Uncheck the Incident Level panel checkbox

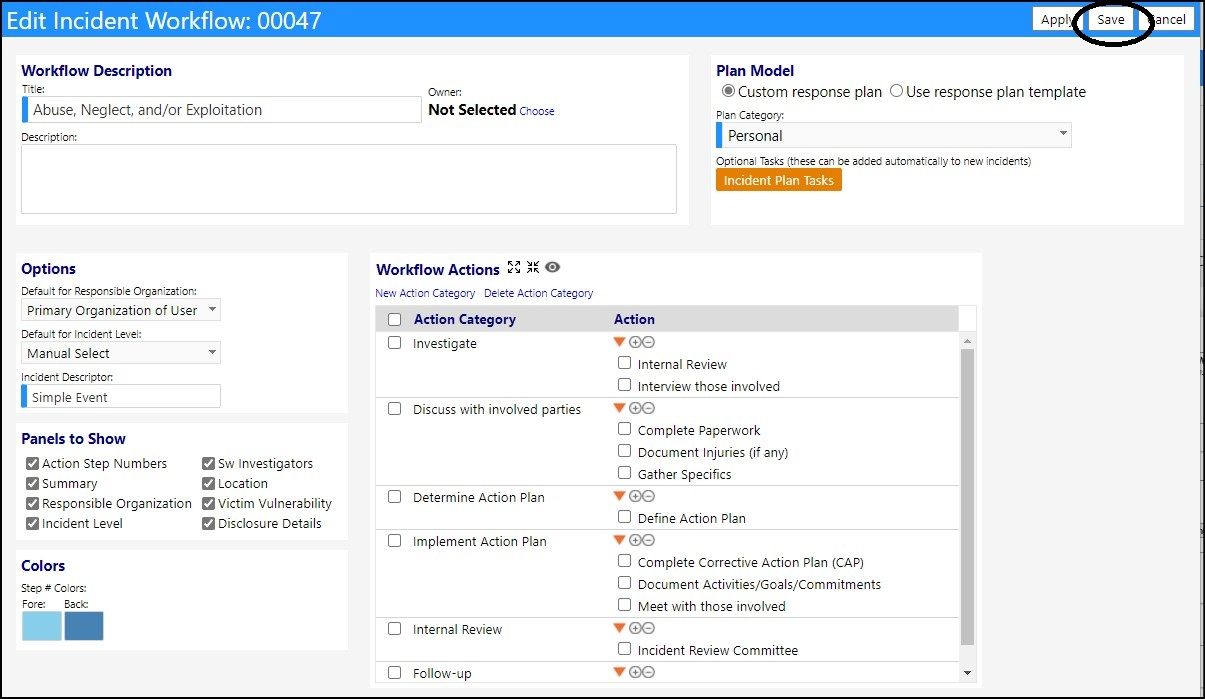click(x=32, y=523)
